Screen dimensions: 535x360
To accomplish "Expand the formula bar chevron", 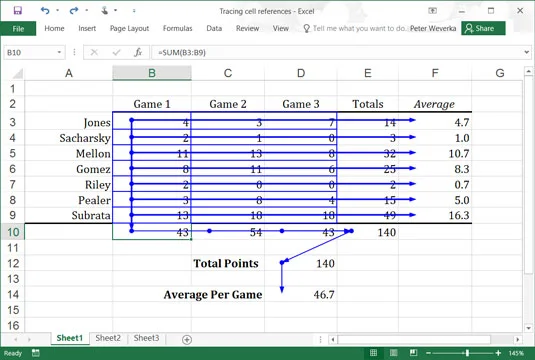I will coord(526,53).
